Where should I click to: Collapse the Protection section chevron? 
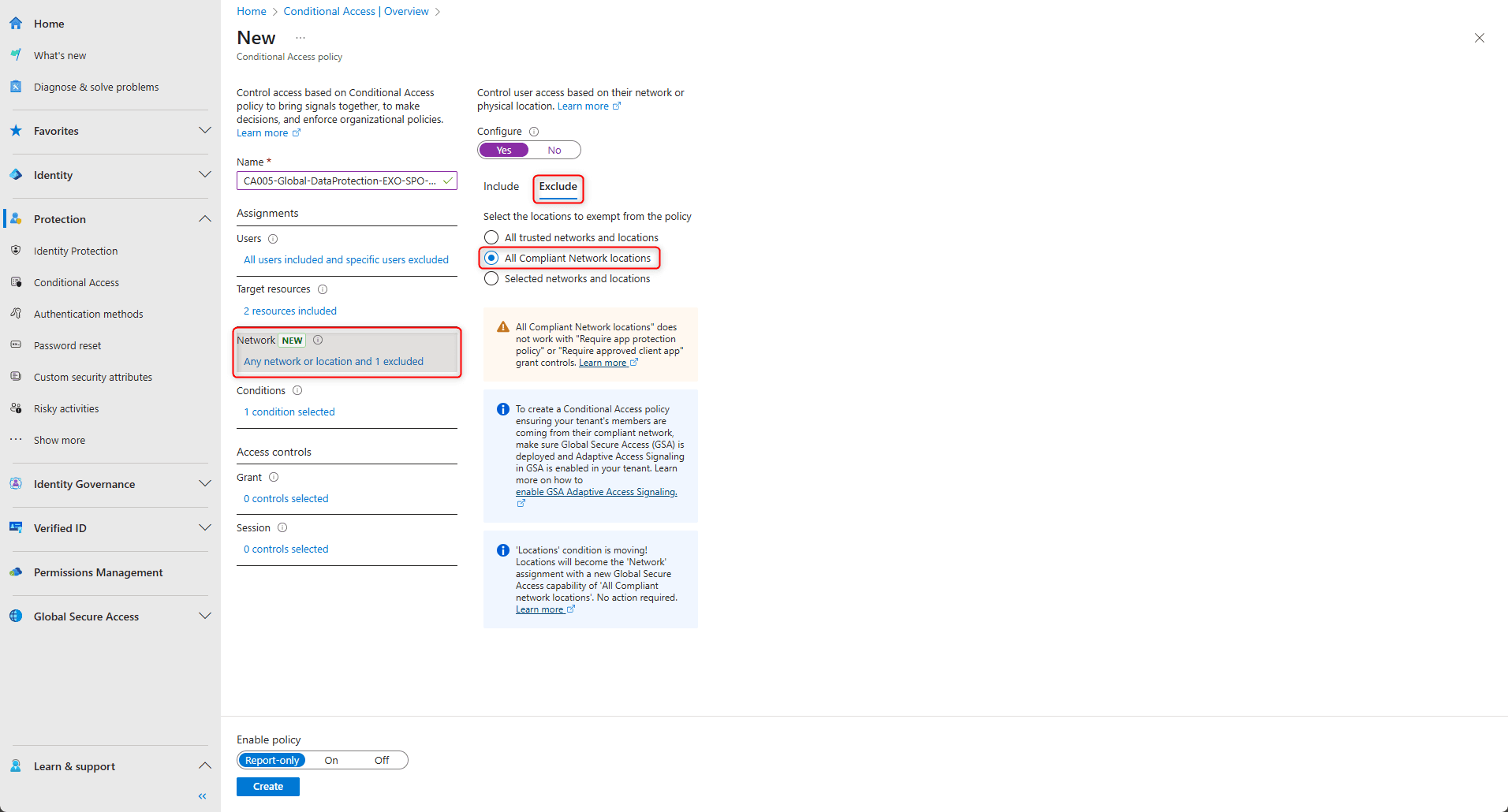pos(205,218)
